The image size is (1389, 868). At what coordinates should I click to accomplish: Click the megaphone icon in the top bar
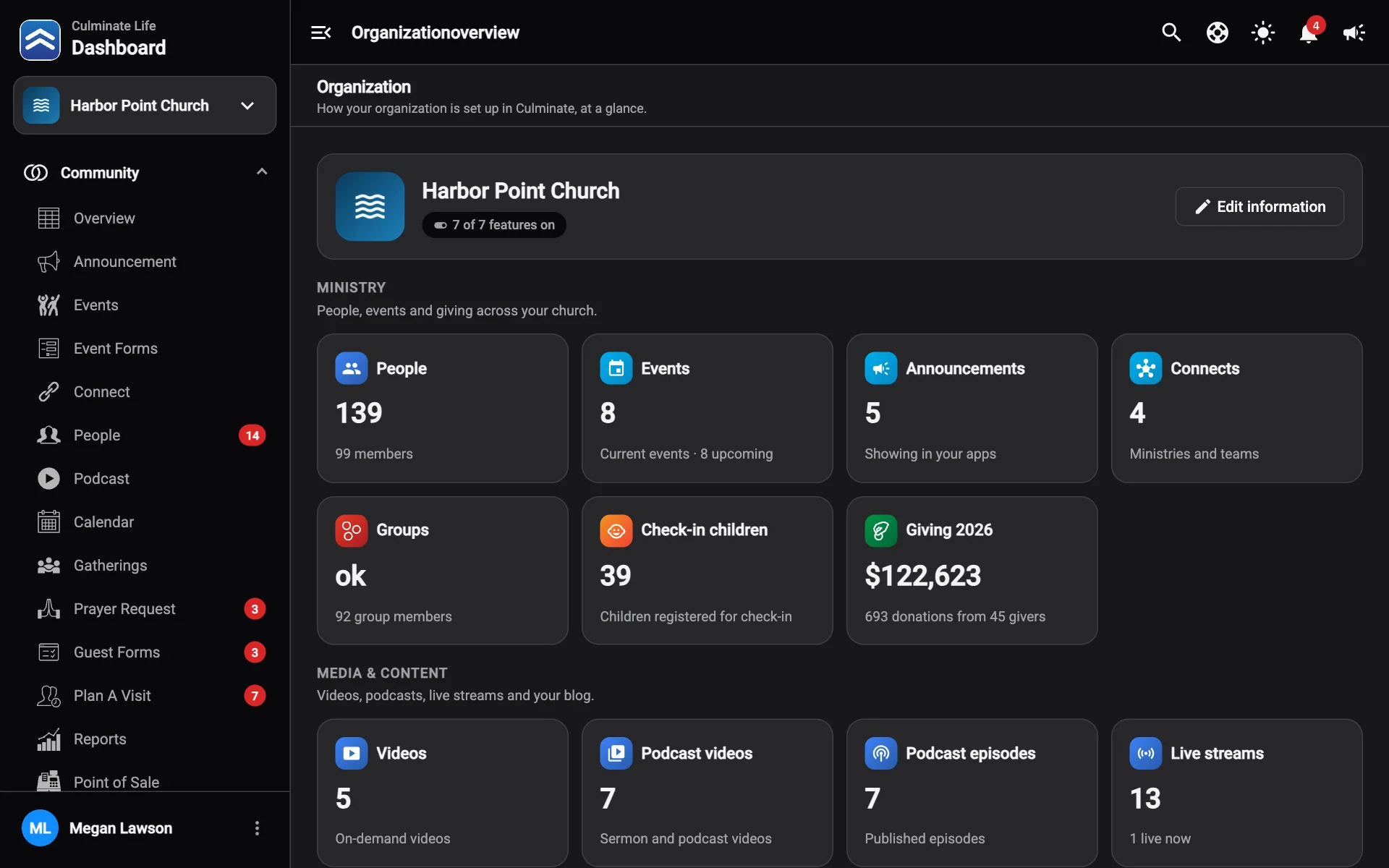click(x=1354, y=33)
